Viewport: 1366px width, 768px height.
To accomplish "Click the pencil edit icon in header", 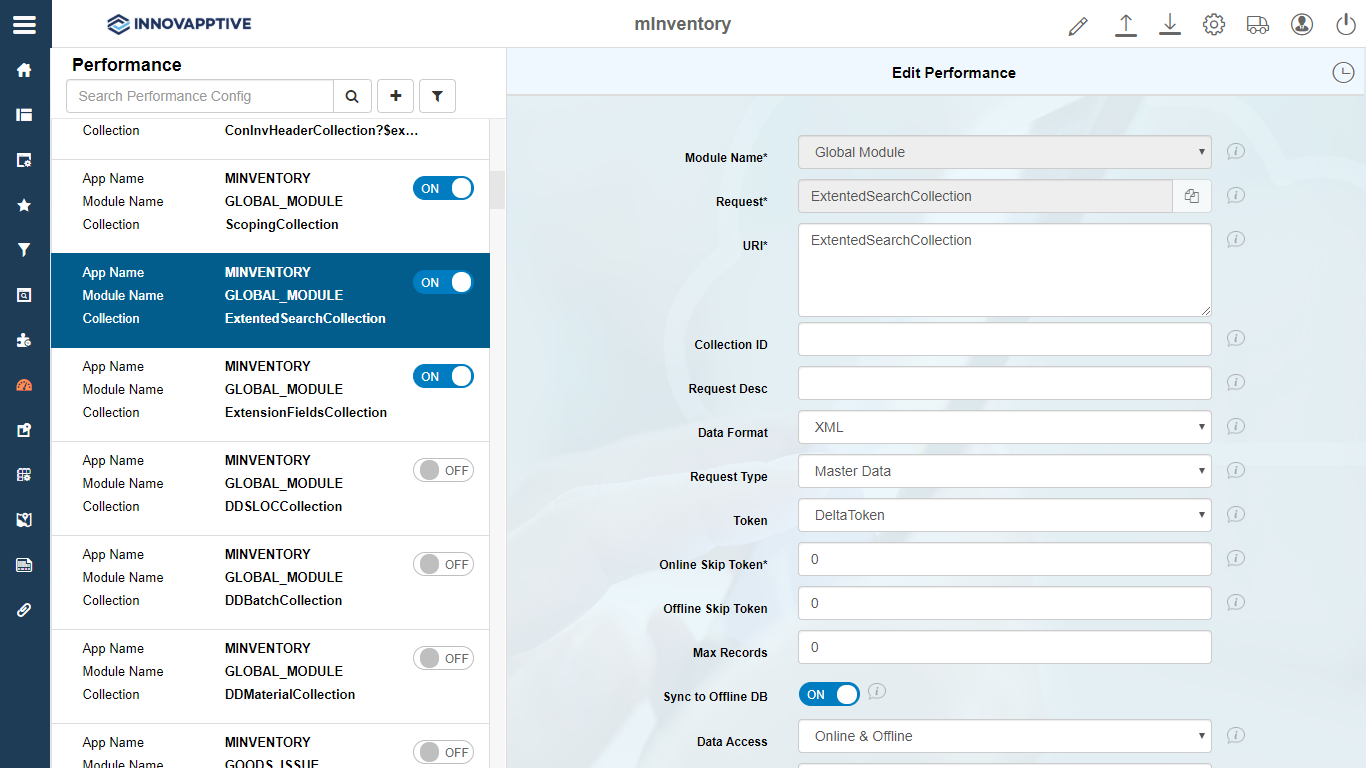I will pyautogui.click(x=1078, y=26).
